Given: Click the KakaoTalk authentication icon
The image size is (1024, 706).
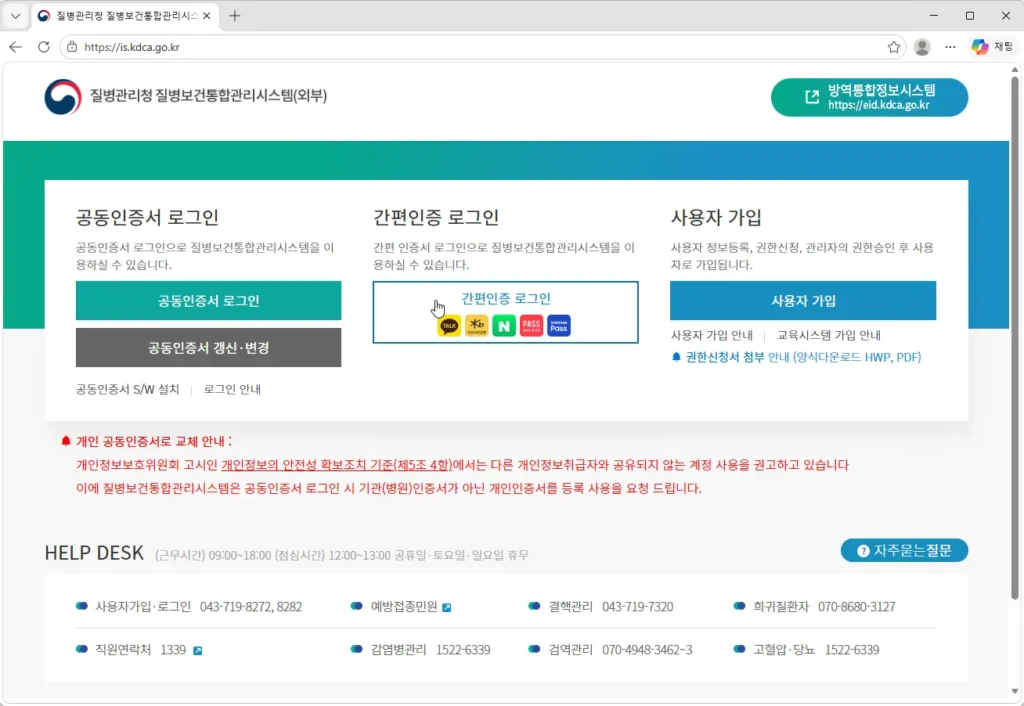Looking at the screenshot, I should coord(449,325).
